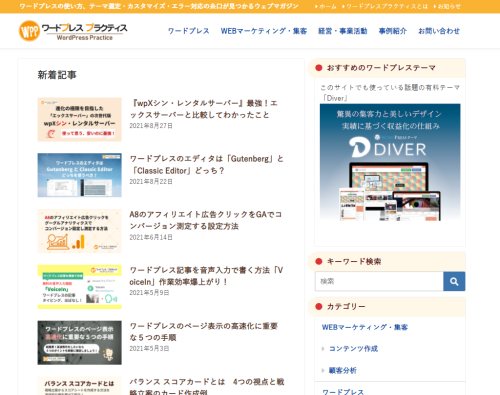Click the 高速化に重要な5つの手順 thumbnail
This screenshot has height=395, width=500.
(x=80, y=343)
